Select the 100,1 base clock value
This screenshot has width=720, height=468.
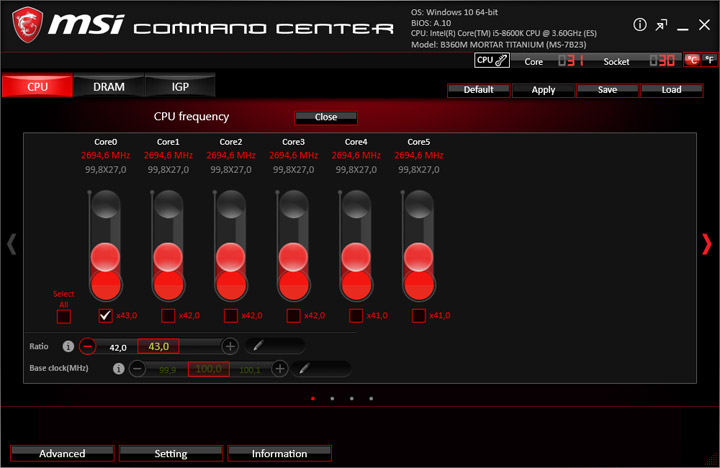click(250, 370)
